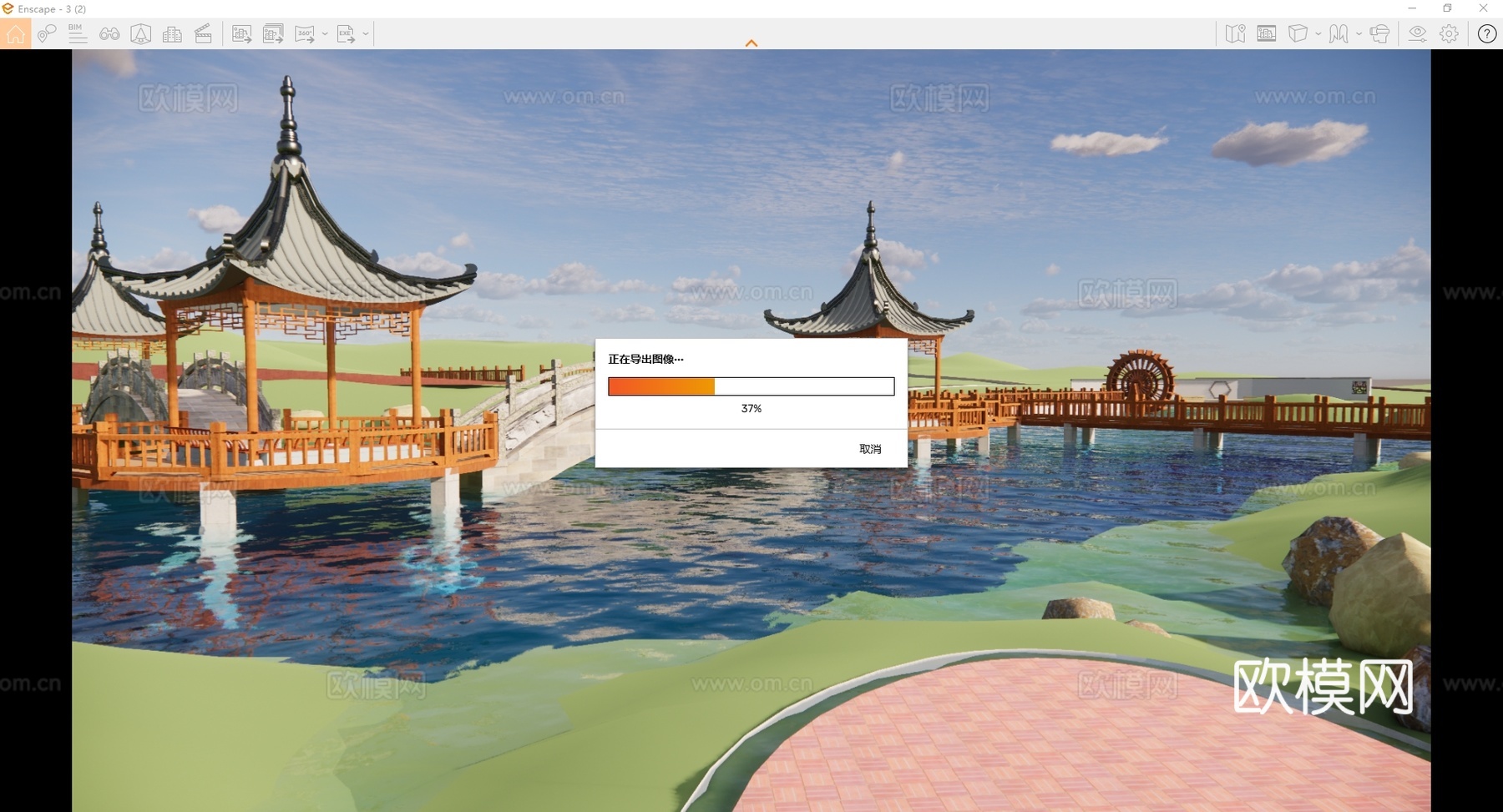The image size is (1503, 812).
Task: Open view management binoculars icon
Action: [109, 34]
